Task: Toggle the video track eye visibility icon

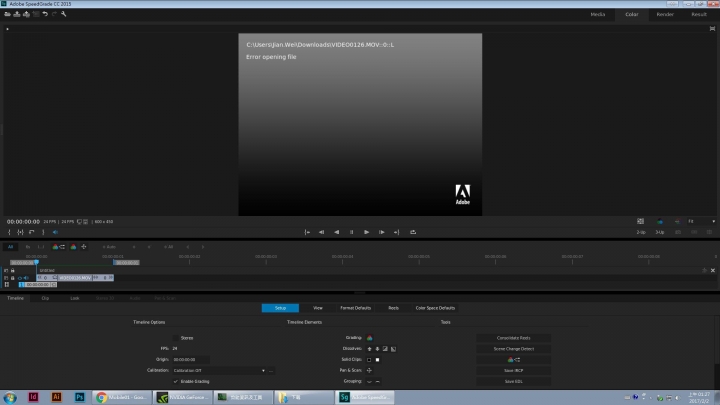Action: pyautogui.click(x=20, y=278)
